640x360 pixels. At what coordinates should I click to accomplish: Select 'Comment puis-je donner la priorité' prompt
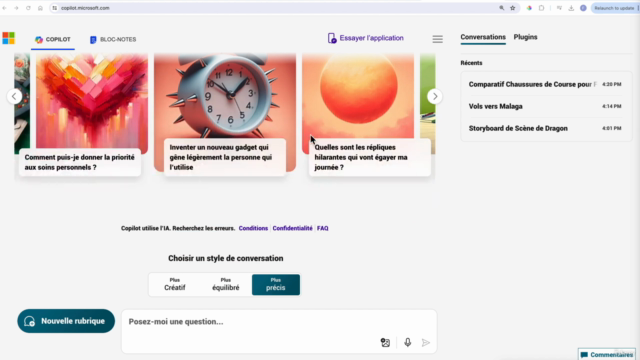80,162
